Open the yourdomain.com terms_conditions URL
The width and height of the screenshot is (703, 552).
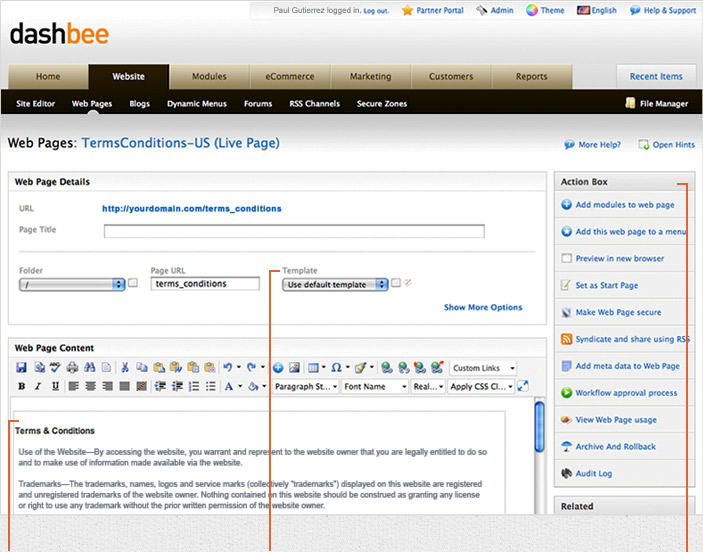coord(192,209)
